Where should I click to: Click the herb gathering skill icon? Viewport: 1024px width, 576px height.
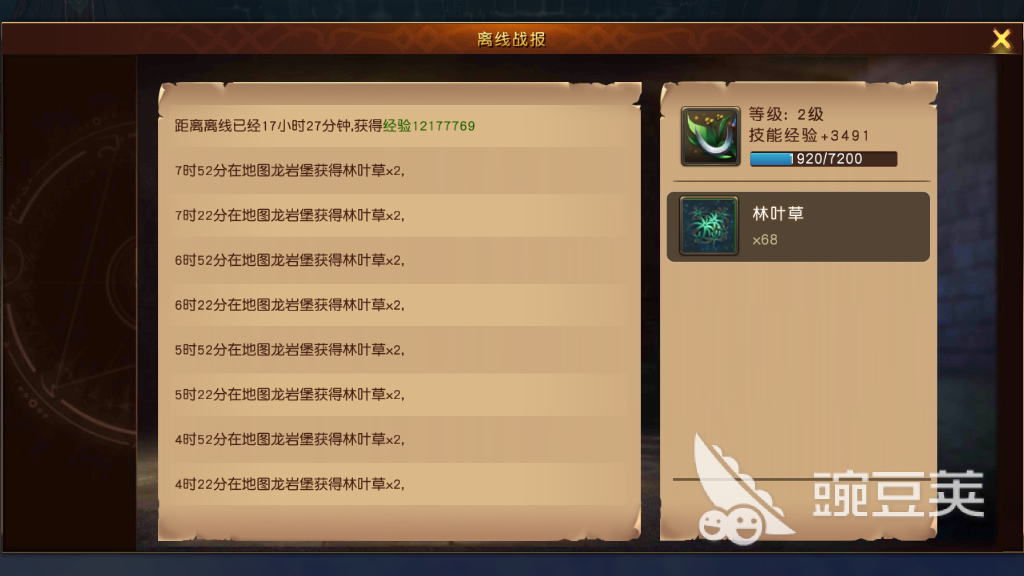[x=710, y=136]
